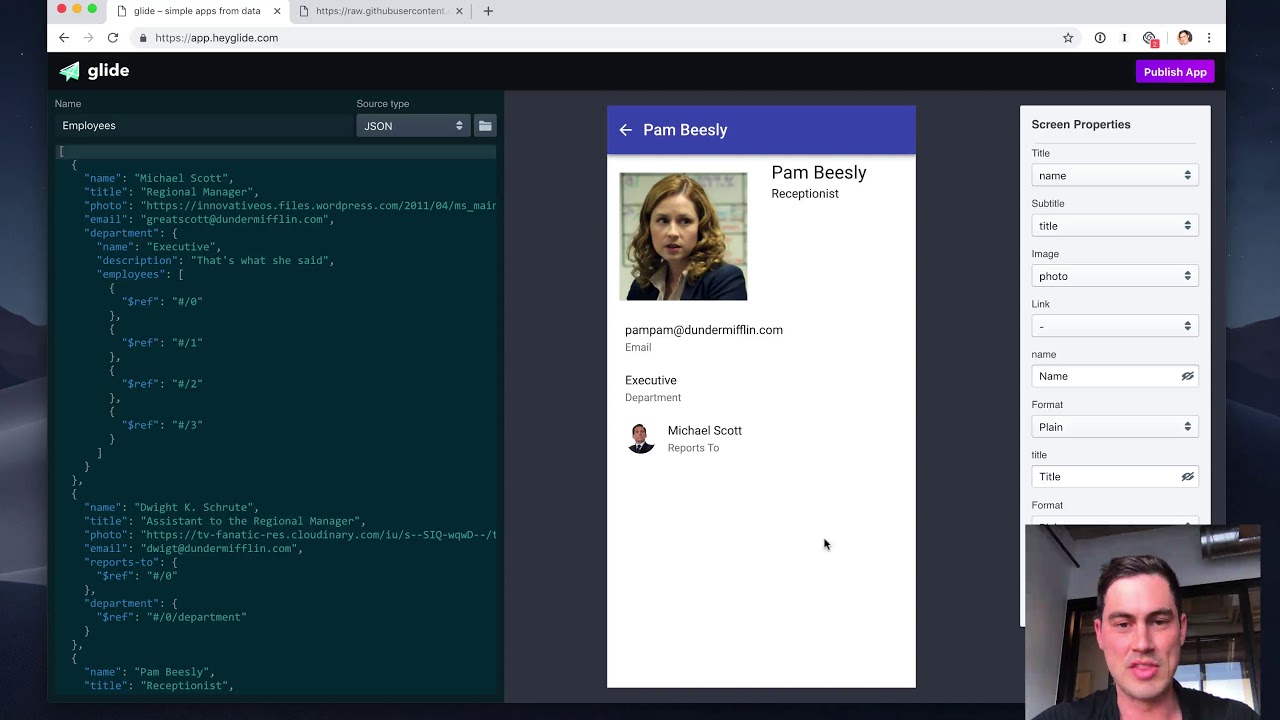This screenshot has height=720, width=1280.
Task: Click the large Pam Beesly name in preview
Action: pyautogui.click(x=819, y=173)
